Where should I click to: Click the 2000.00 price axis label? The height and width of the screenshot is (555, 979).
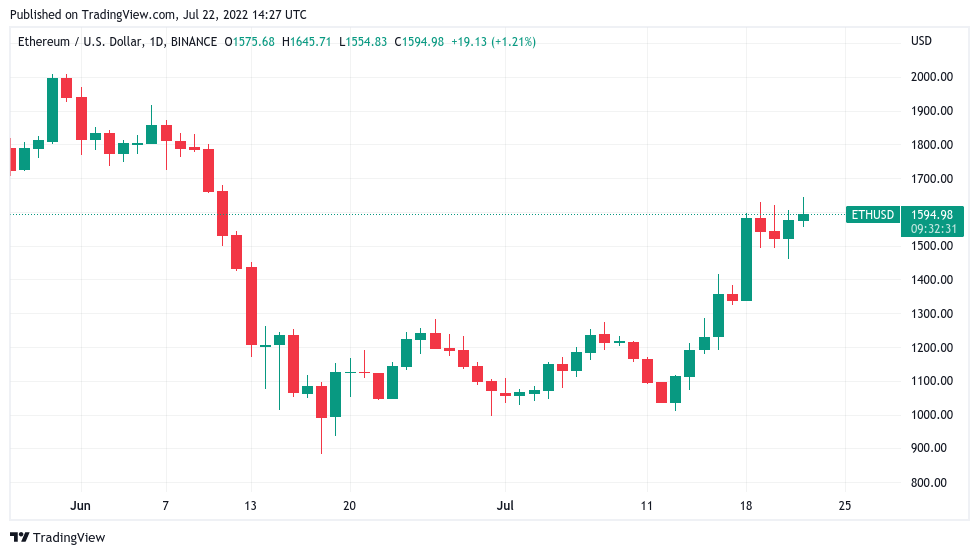pos(930,77)
